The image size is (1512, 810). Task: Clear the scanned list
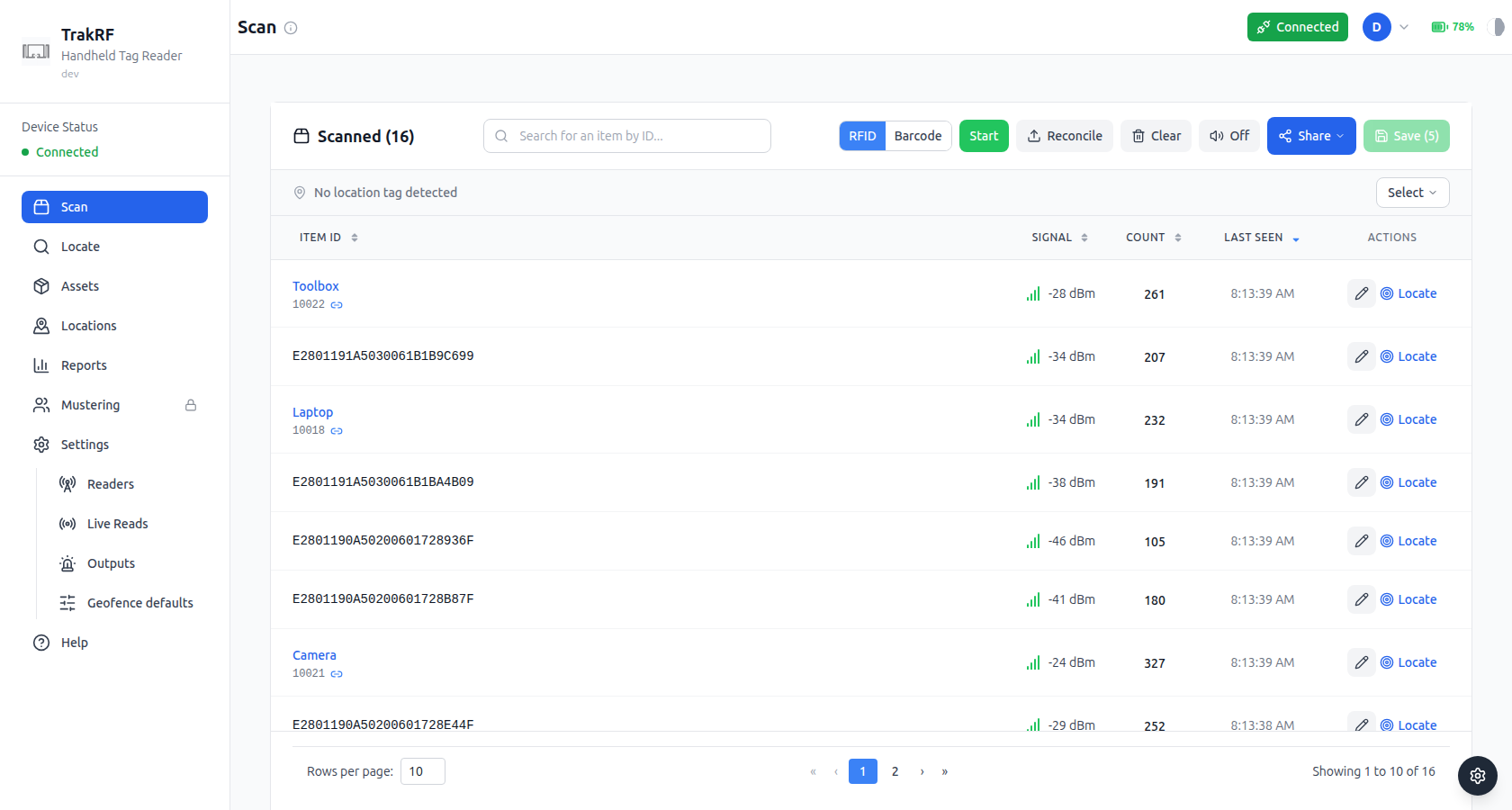(x=1156, y=136)
